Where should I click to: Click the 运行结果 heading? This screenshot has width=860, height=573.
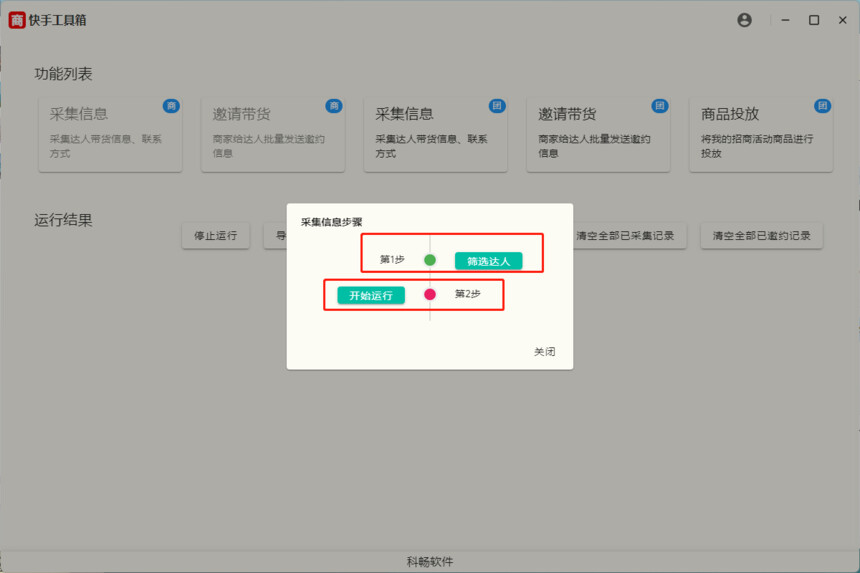coord(63,220)
